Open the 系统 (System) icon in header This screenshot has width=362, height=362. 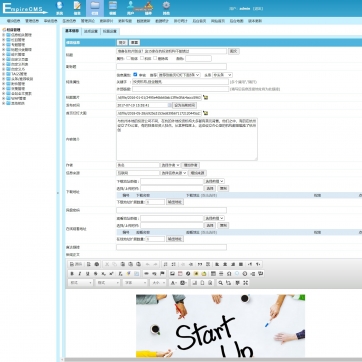[59, 8]
